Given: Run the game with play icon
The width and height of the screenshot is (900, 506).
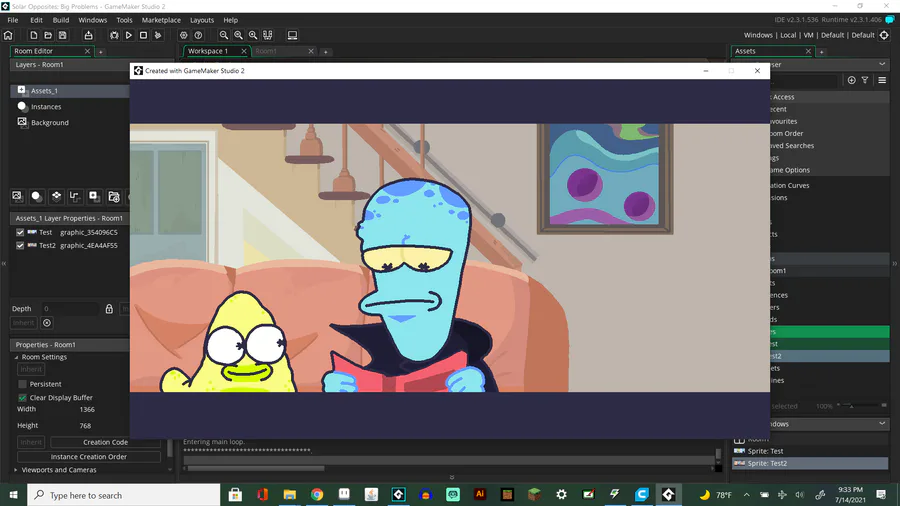Looking at the screenshot, I should (x=129, y=35).
